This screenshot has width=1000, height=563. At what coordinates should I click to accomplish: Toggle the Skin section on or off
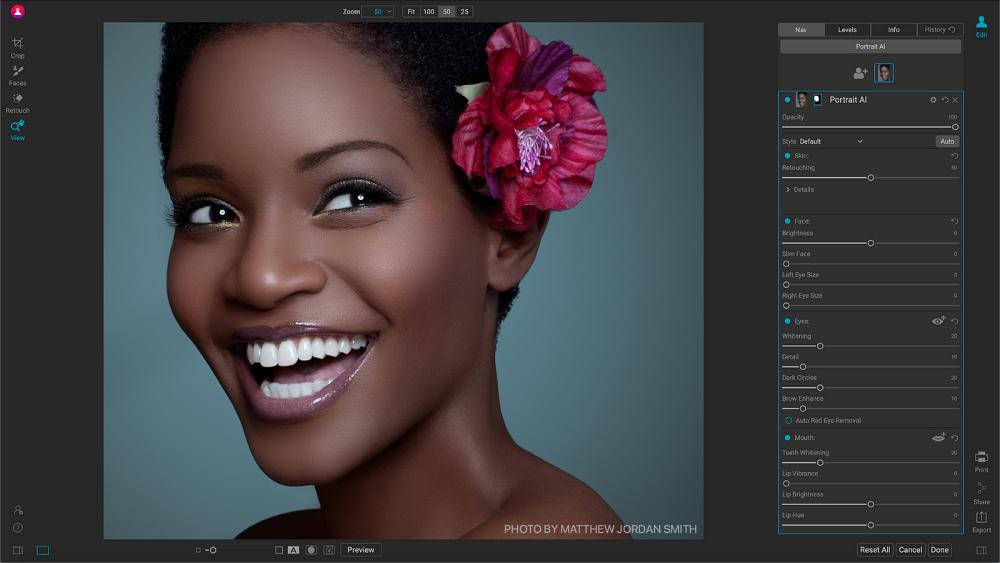[x=787, y=156]
